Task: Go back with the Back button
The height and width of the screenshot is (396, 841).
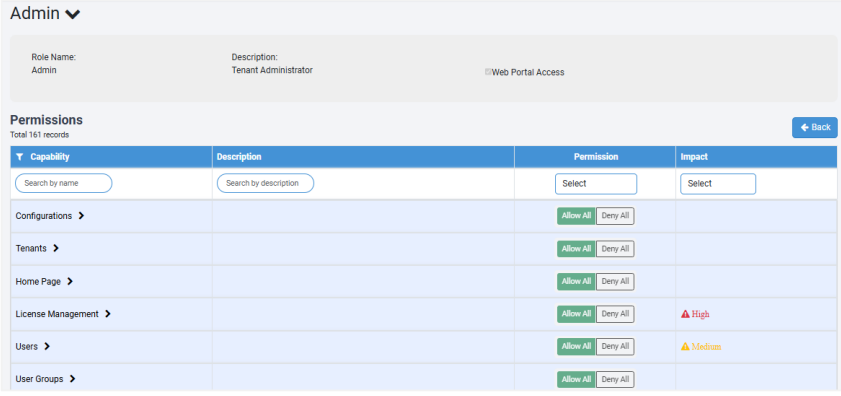Action: [x=815, y=127]
